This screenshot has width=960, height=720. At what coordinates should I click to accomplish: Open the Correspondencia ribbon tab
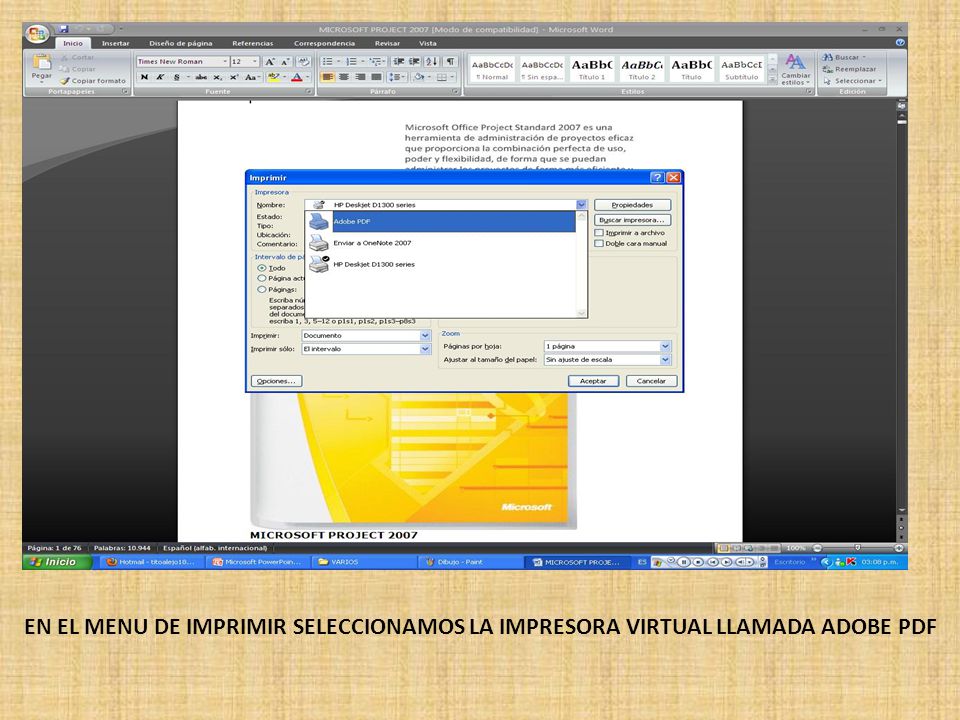[324, 43]
